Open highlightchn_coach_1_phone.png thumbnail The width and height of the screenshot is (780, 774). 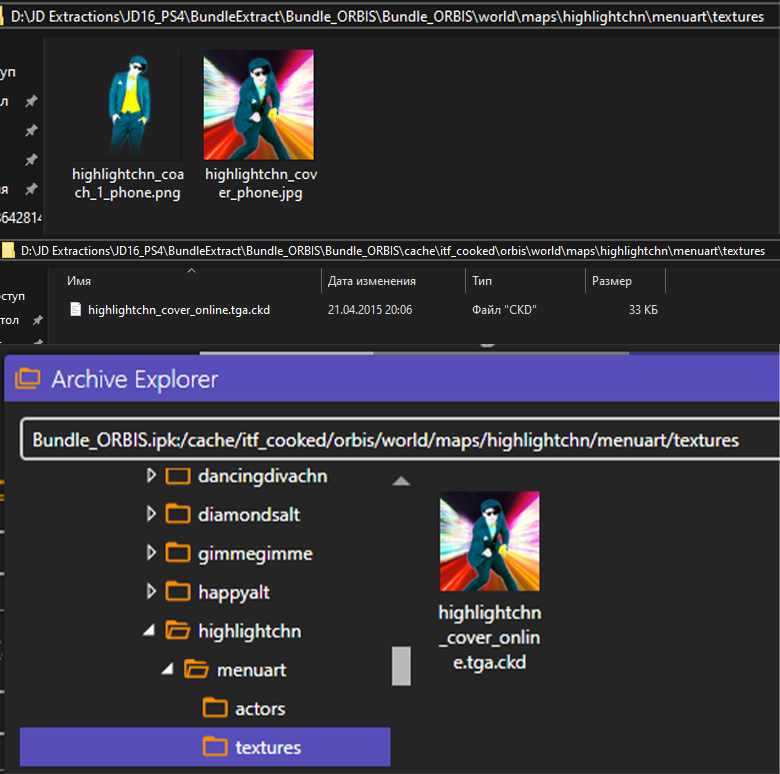pyautogui.click(x=126, y=105)
